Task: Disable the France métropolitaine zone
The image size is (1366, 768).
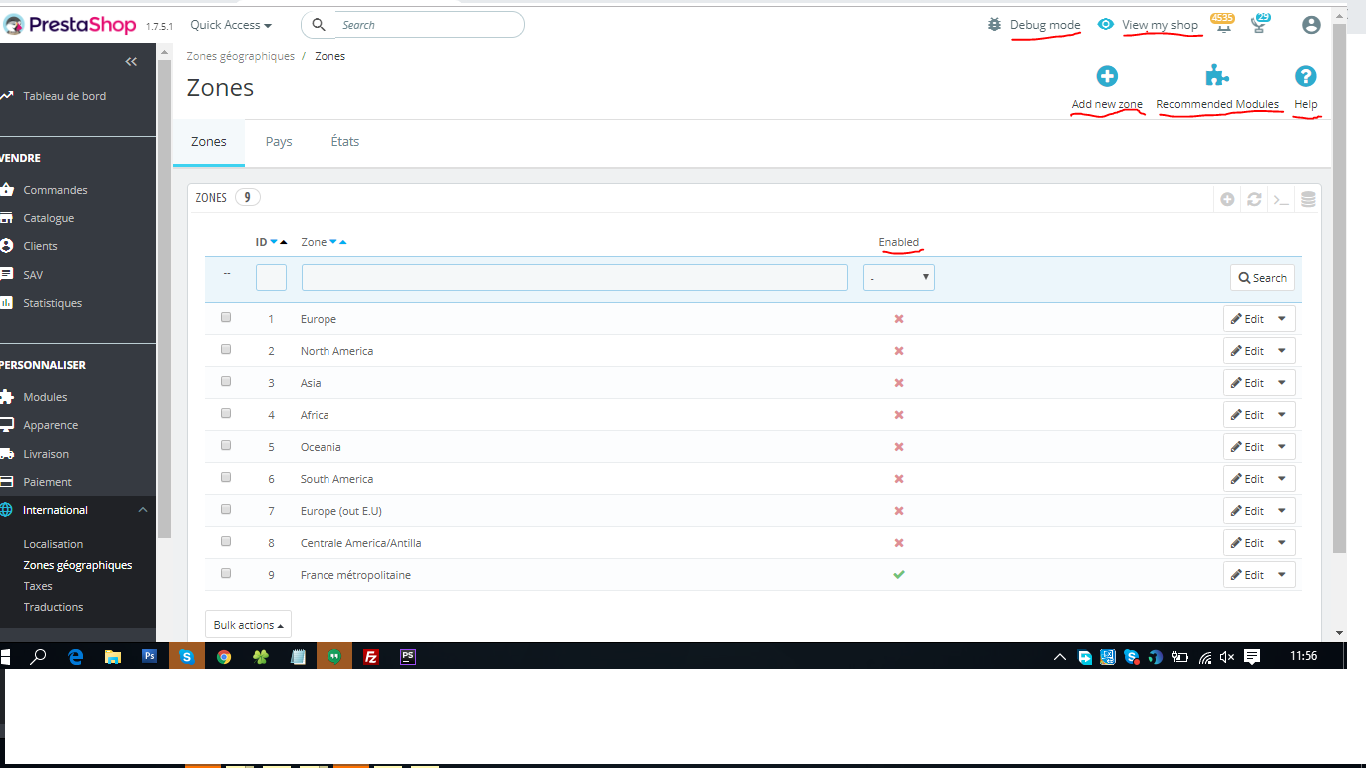Action: (x=899, y=575)
